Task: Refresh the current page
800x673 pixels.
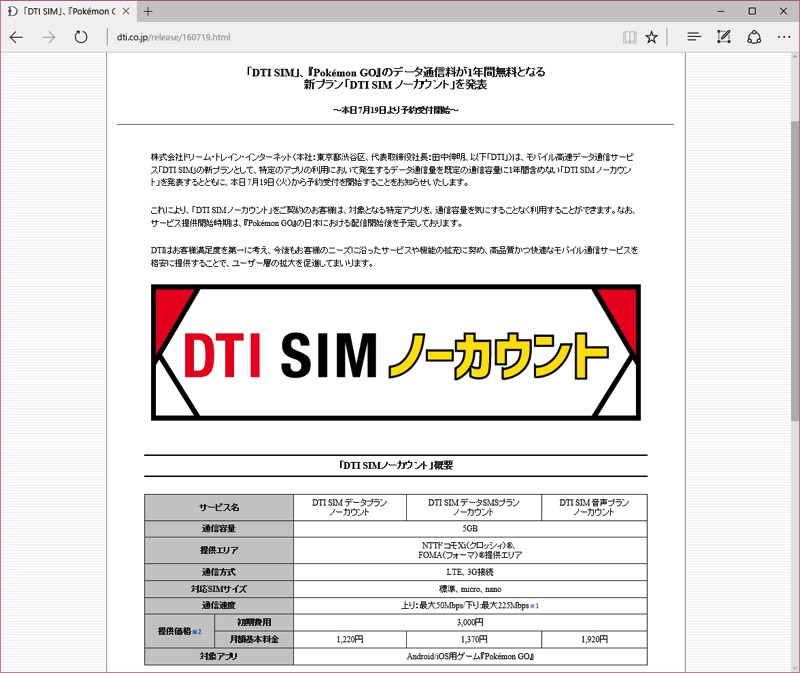Action: coord(81,37)
